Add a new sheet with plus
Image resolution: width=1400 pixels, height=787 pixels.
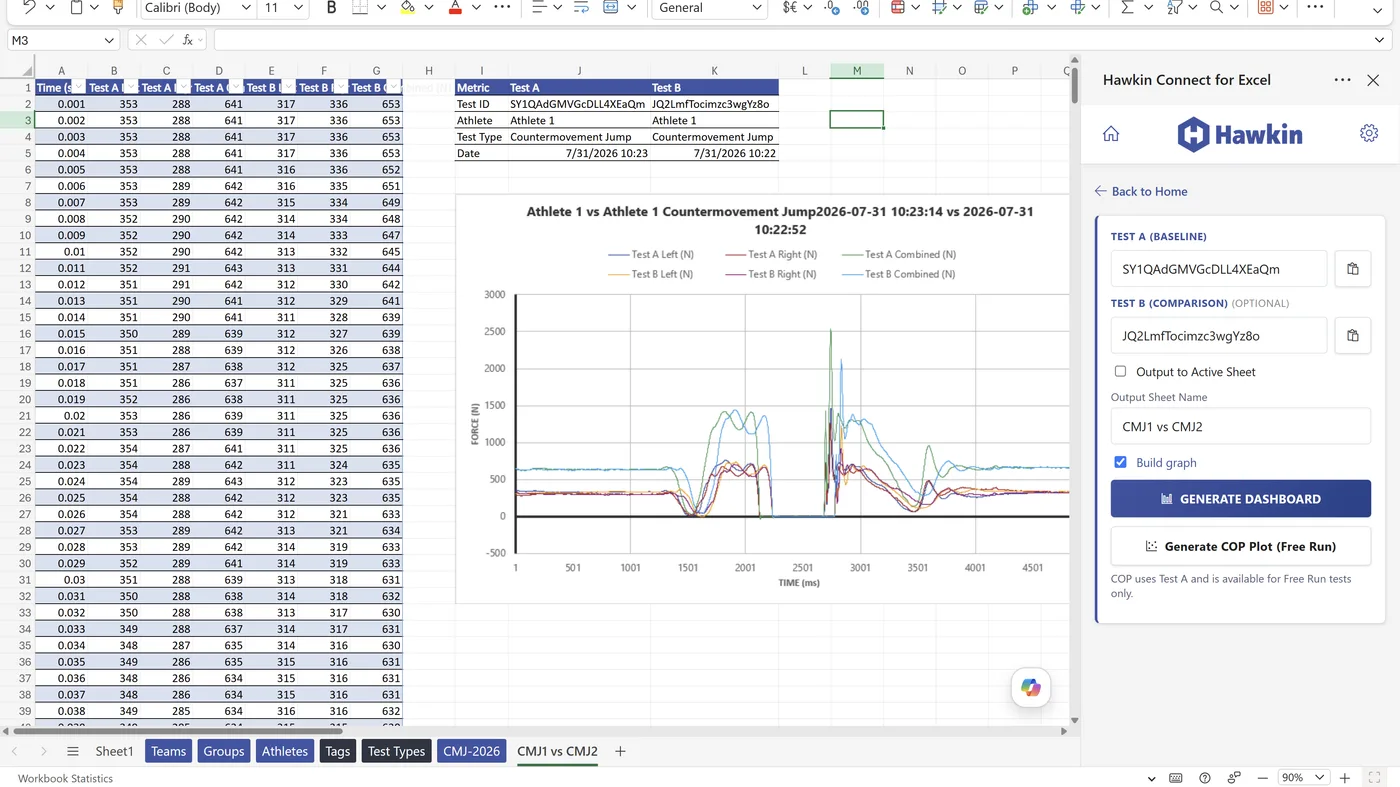[x=620, y=751]
